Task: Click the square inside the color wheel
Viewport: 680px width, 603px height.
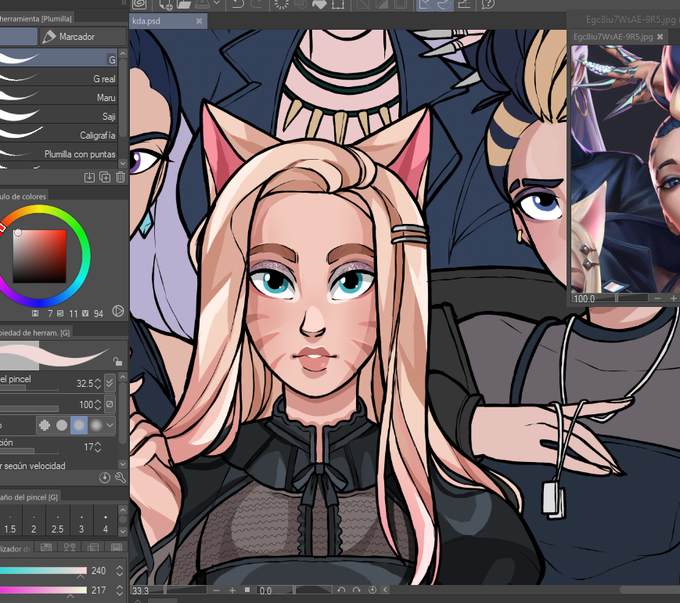Action: point(39,256)
